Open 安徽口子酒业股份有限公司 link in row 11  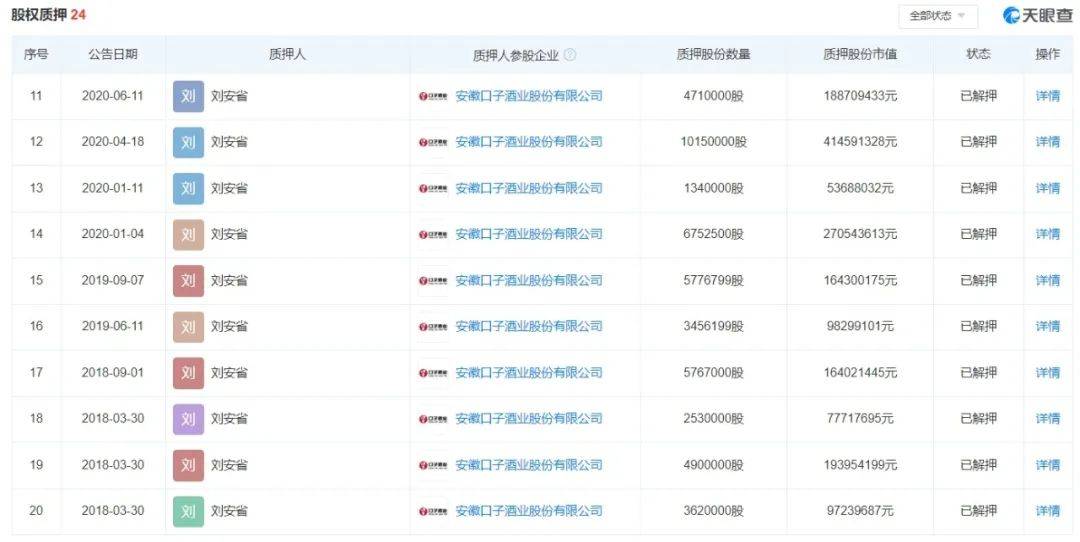pyautogui.click(x=528, y=96)
